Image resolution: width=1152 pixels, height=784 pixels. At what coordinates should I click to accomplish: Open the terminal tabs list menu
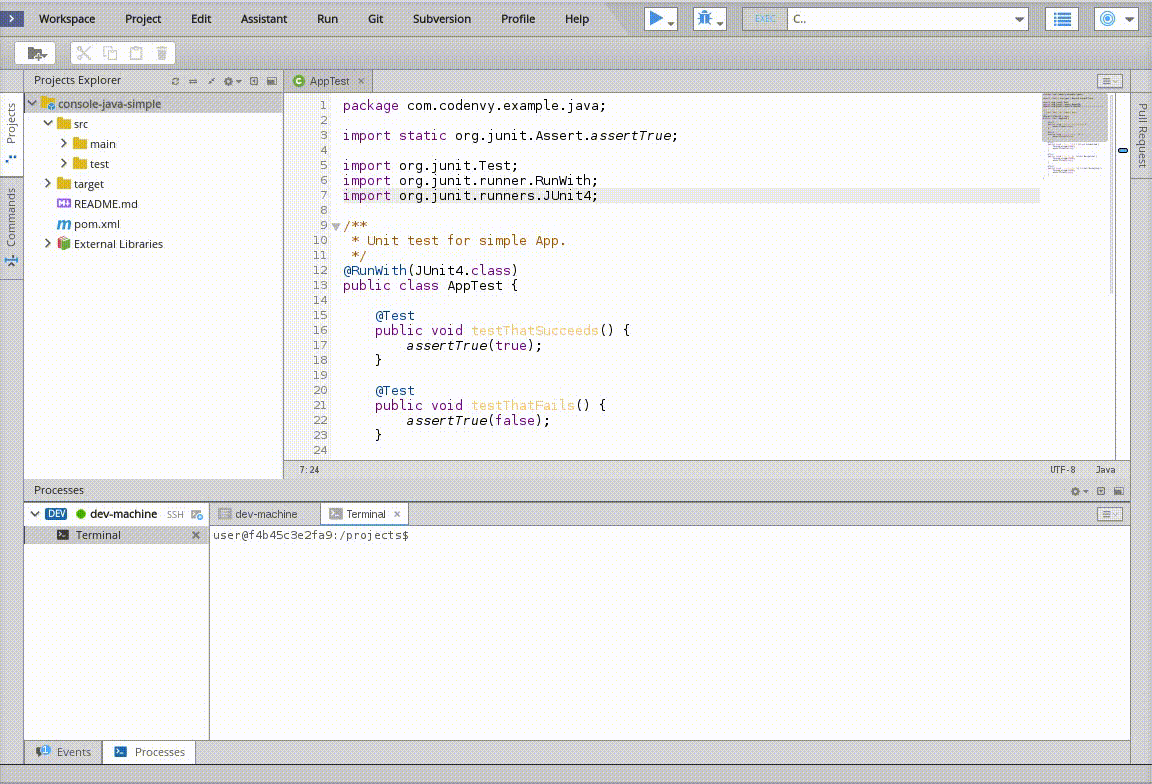point(1109,514)
